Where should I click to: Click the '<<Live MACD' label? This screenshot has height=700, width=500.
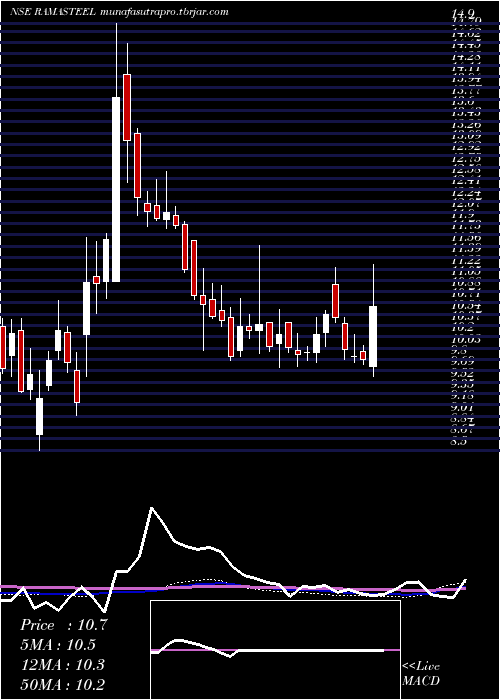[x=421, y=674]
